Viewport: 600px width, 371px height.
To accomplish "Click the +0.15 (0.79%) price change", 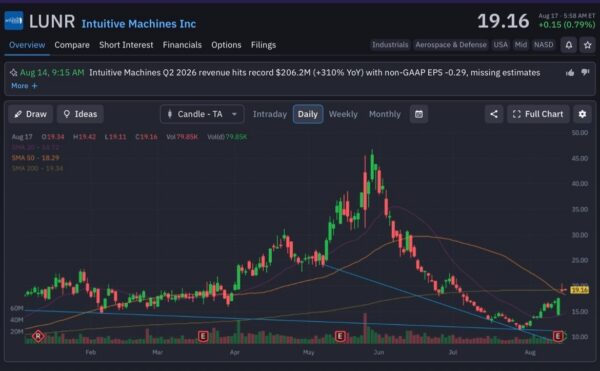I will (567, 24).
